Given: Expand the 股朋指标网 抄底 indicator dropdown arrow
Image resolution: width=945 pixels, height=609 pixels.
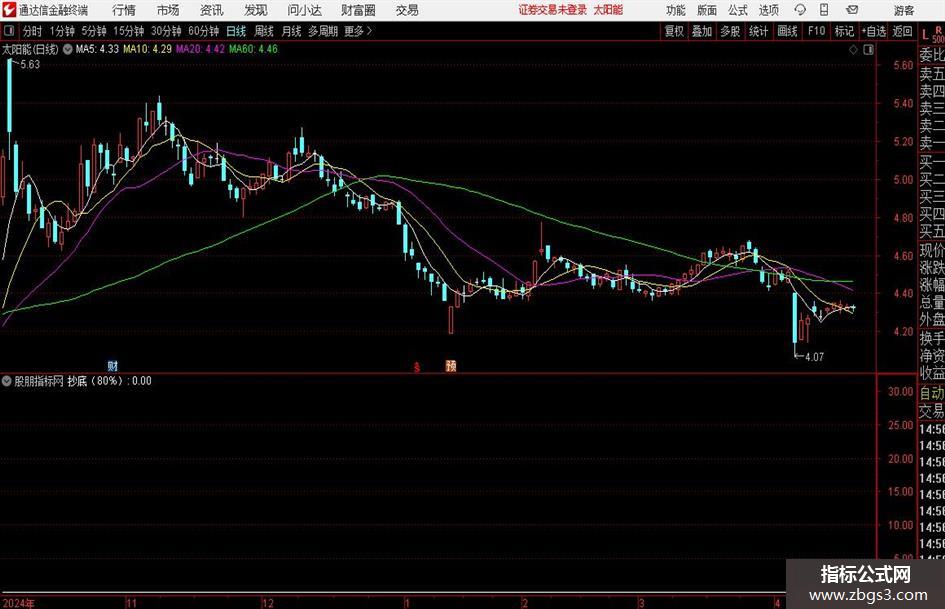Looking at the screenshot, I should coord(7,381).
